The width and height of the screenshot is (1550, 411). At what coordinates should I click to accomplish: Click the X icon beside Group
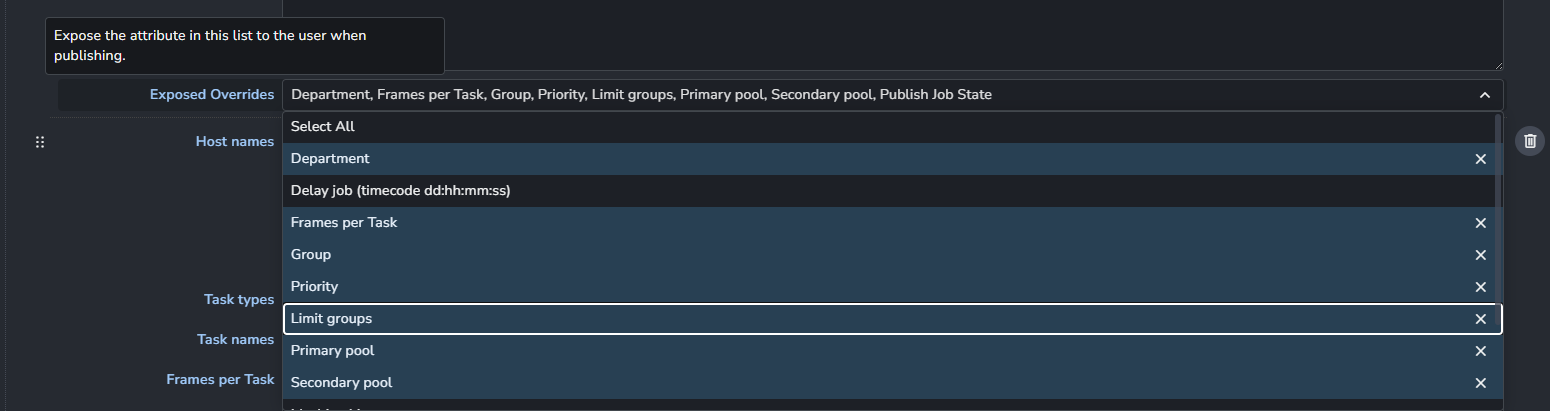1481,255
